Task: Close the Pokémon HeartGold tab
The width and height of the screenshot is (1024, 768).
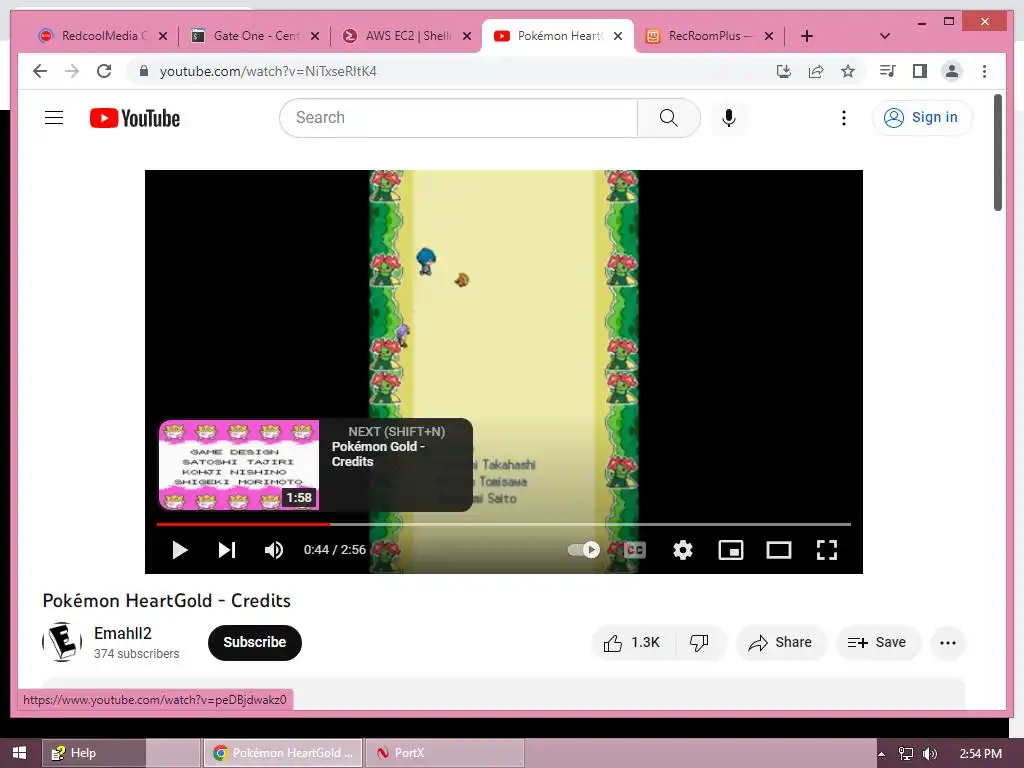Action: (x=618, y=36)
